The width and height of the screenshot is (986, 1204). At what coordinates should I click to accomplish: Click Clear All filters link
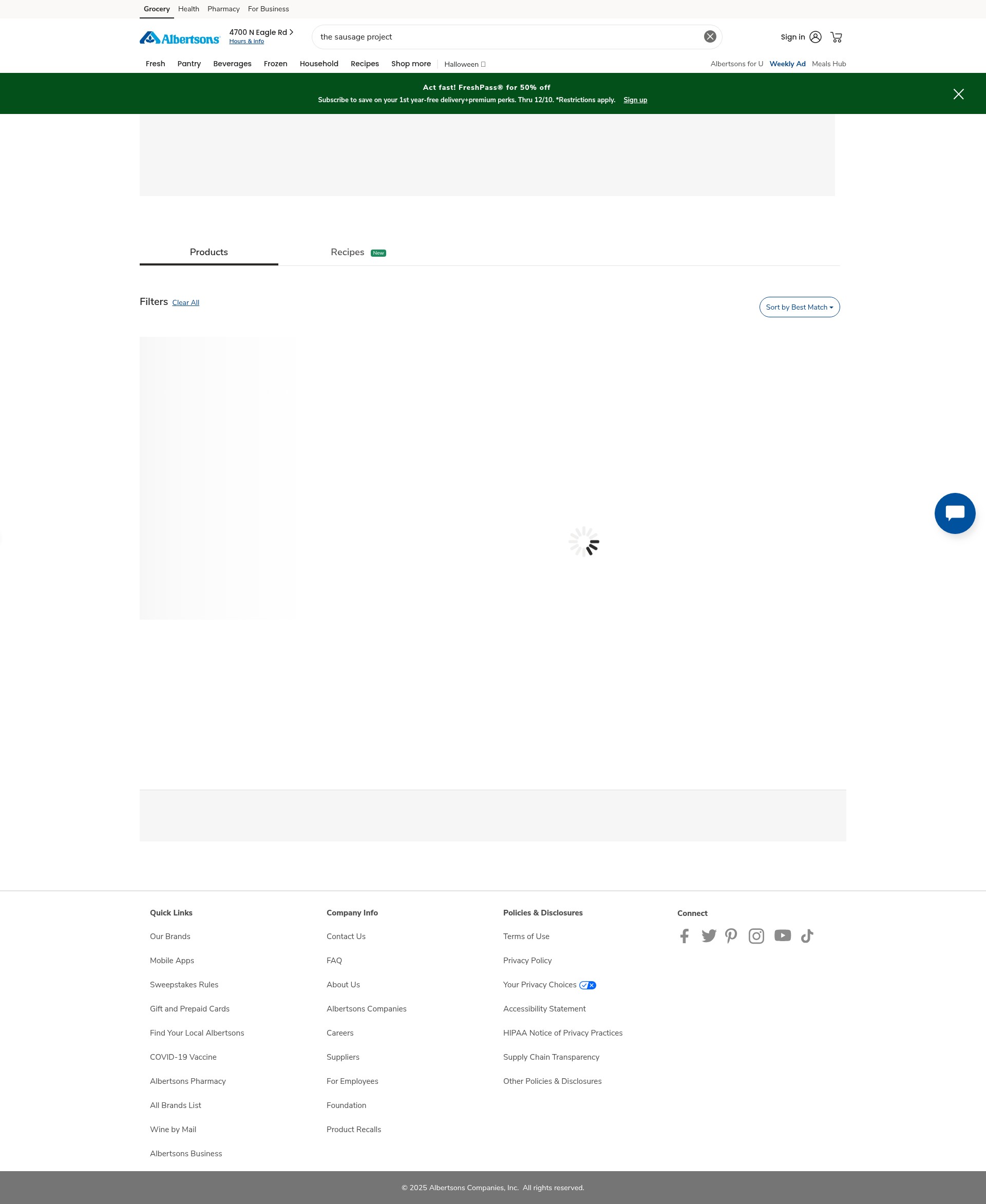point(186,303)
